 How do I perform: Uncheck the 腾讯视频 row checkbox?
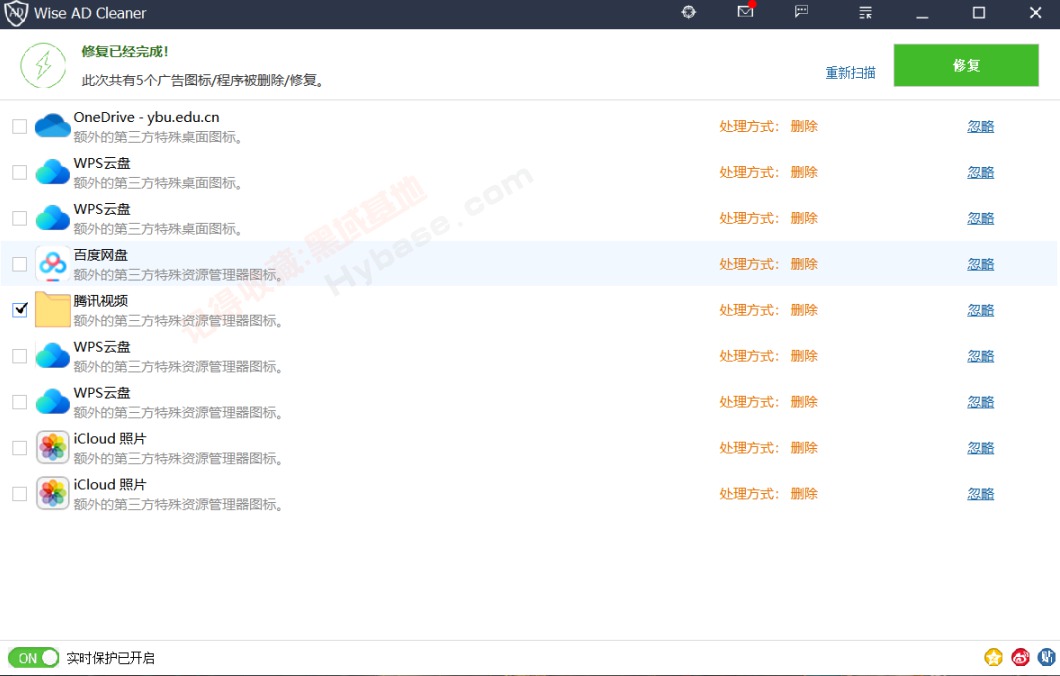20,310
